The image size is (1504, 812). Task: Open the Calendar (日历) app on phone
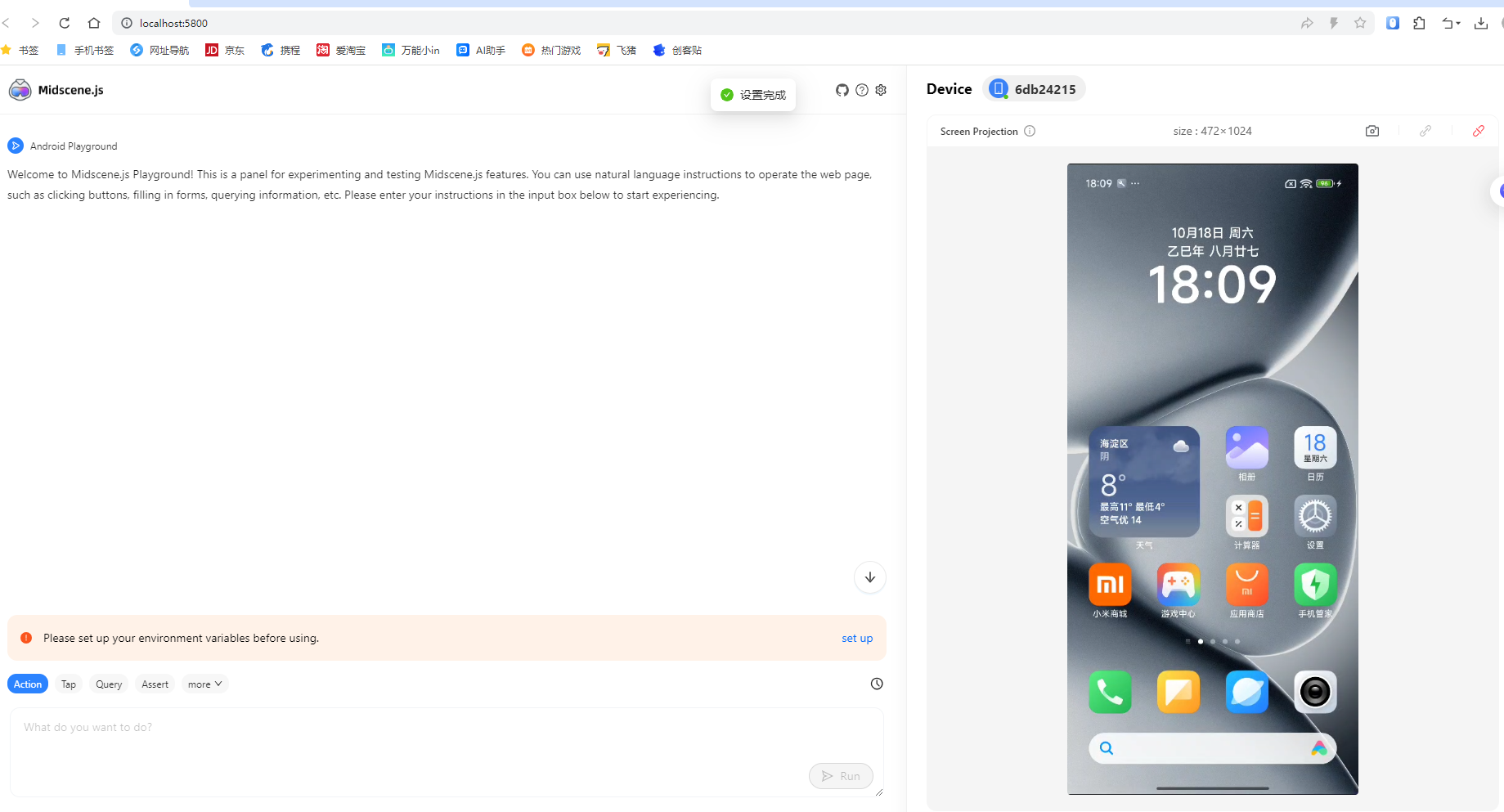1315,447
